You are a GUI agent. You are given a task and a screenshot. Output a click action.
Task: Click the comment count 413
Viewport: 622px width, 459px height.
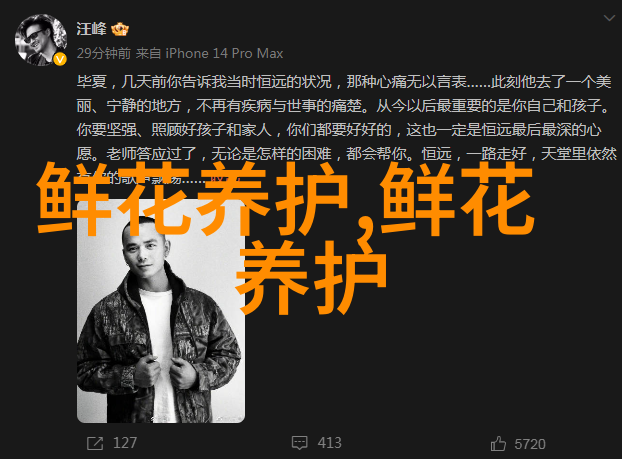(330, 443)
